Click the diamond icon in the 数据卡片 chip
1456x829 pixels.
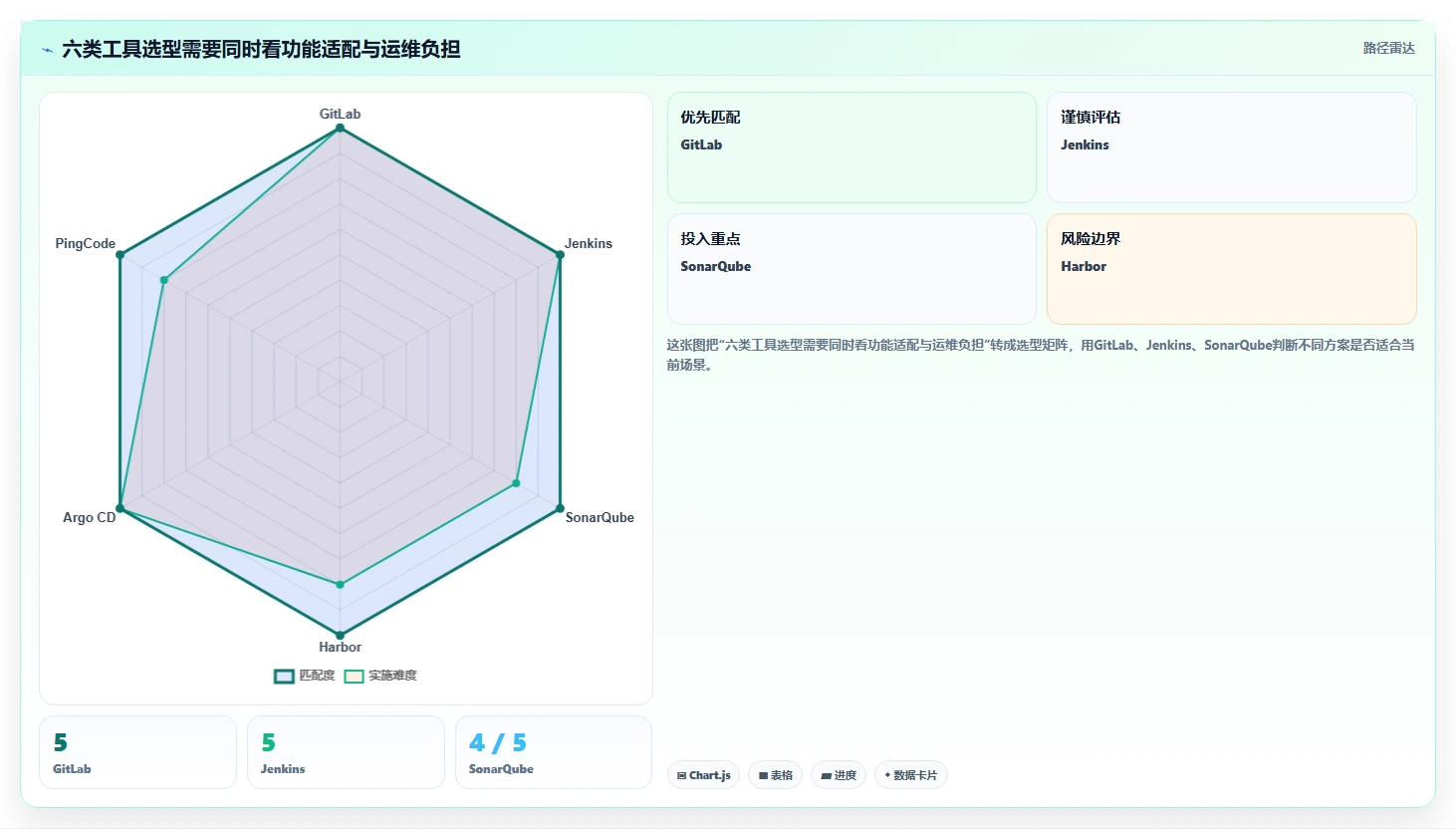click(887, 775)
